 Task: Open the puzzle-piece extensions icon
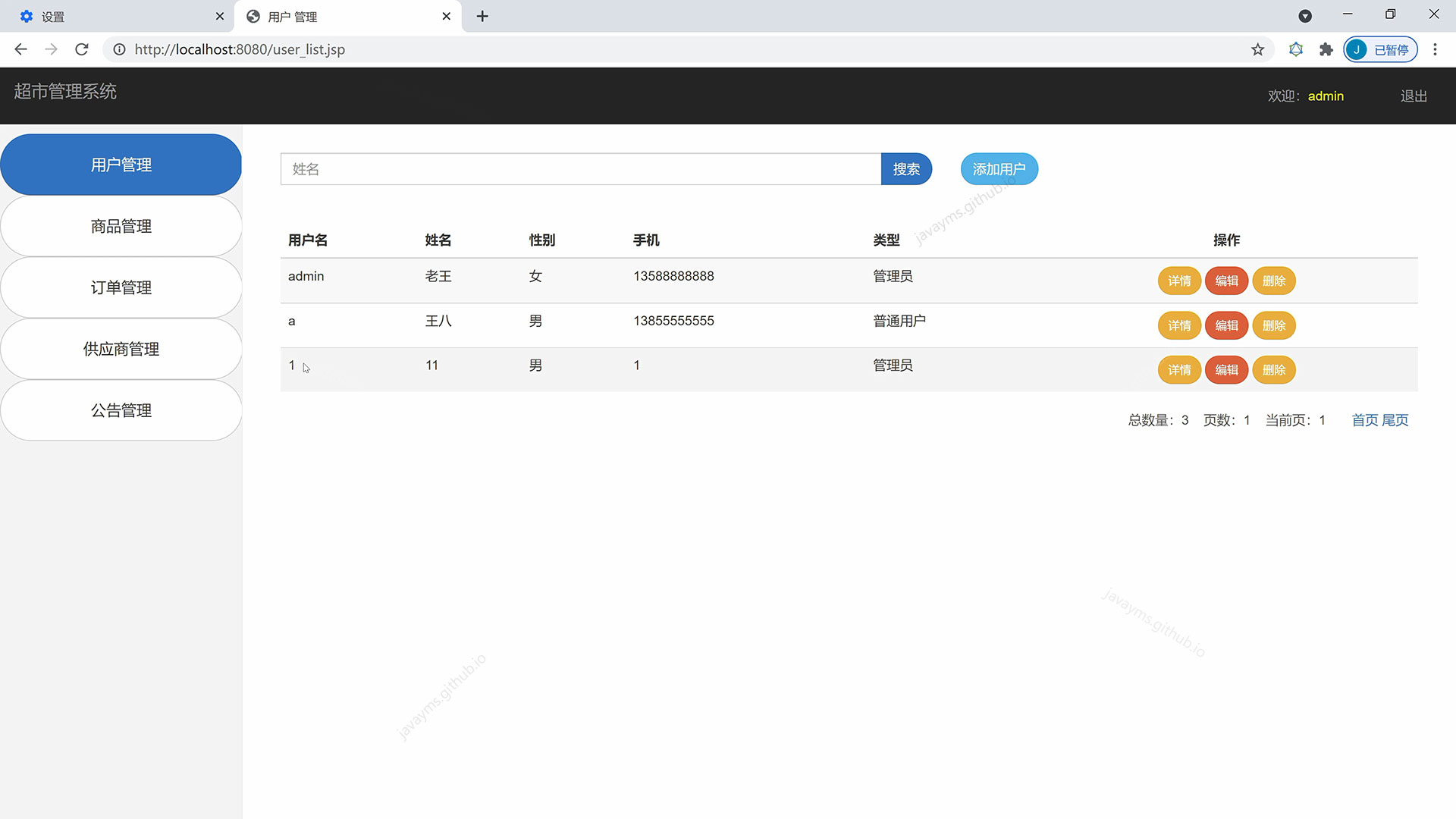point(1326,49)
